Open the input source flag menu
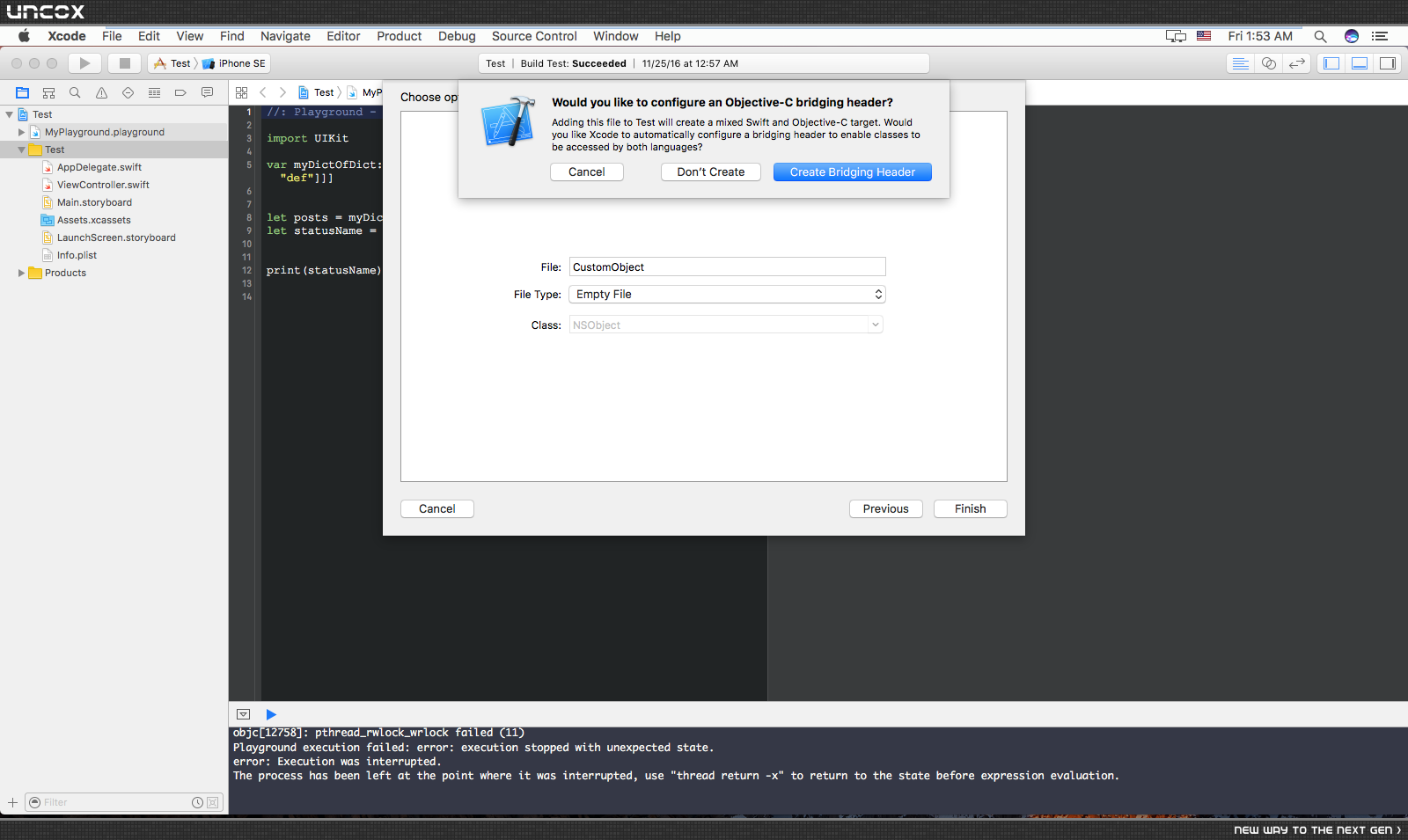Image resolution: width=1408 pixels, height=840 pixels. pos(1204,36)
